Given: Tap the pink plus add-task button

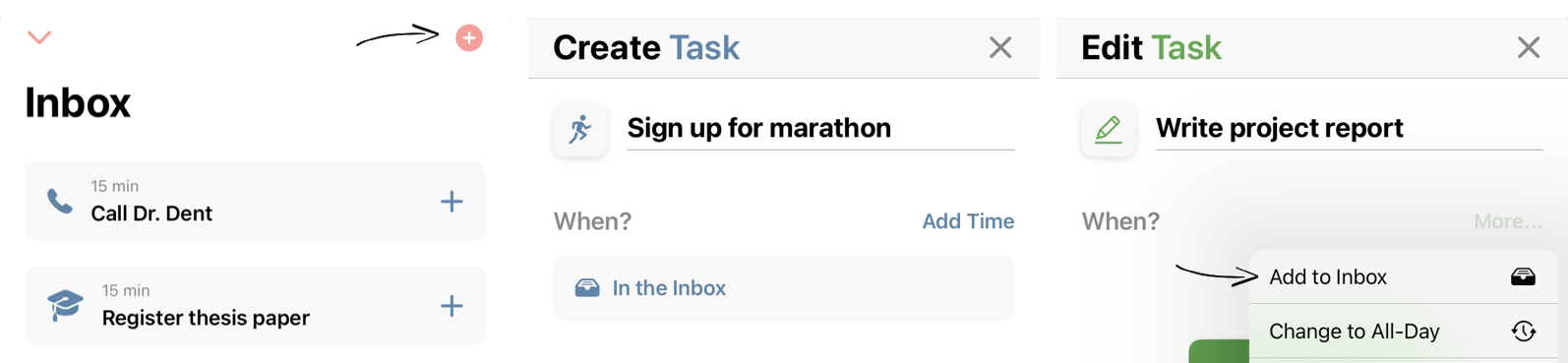Looking at the screenshot, I should (469, 38).
